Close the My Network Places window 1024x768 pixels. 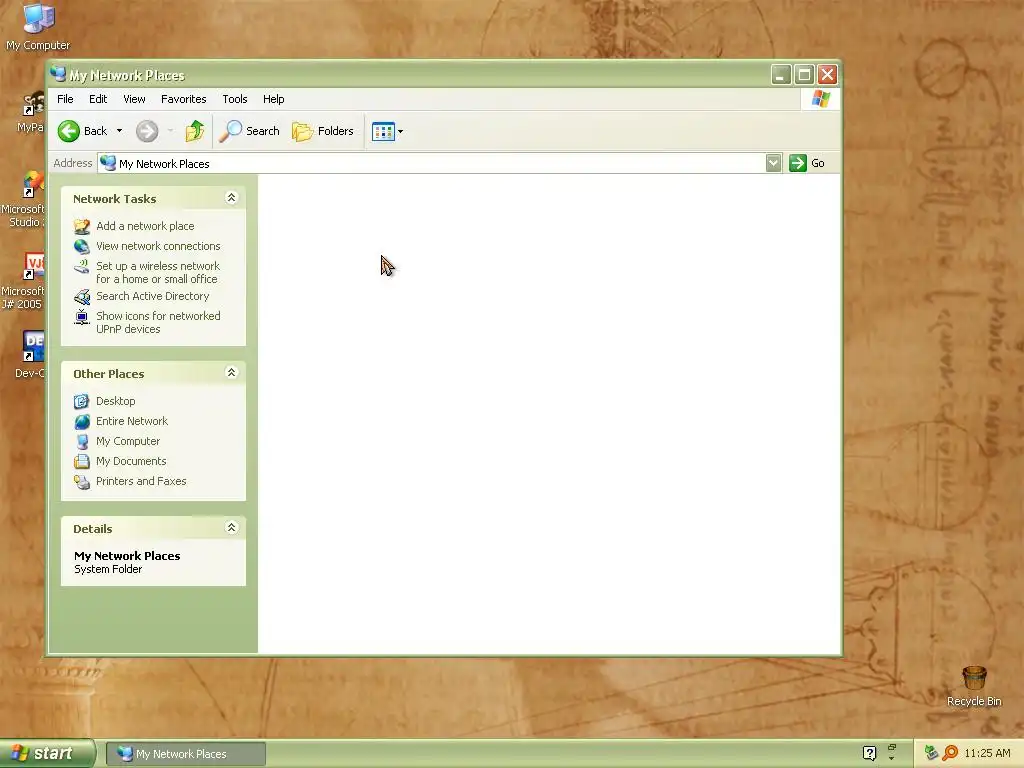827,74
